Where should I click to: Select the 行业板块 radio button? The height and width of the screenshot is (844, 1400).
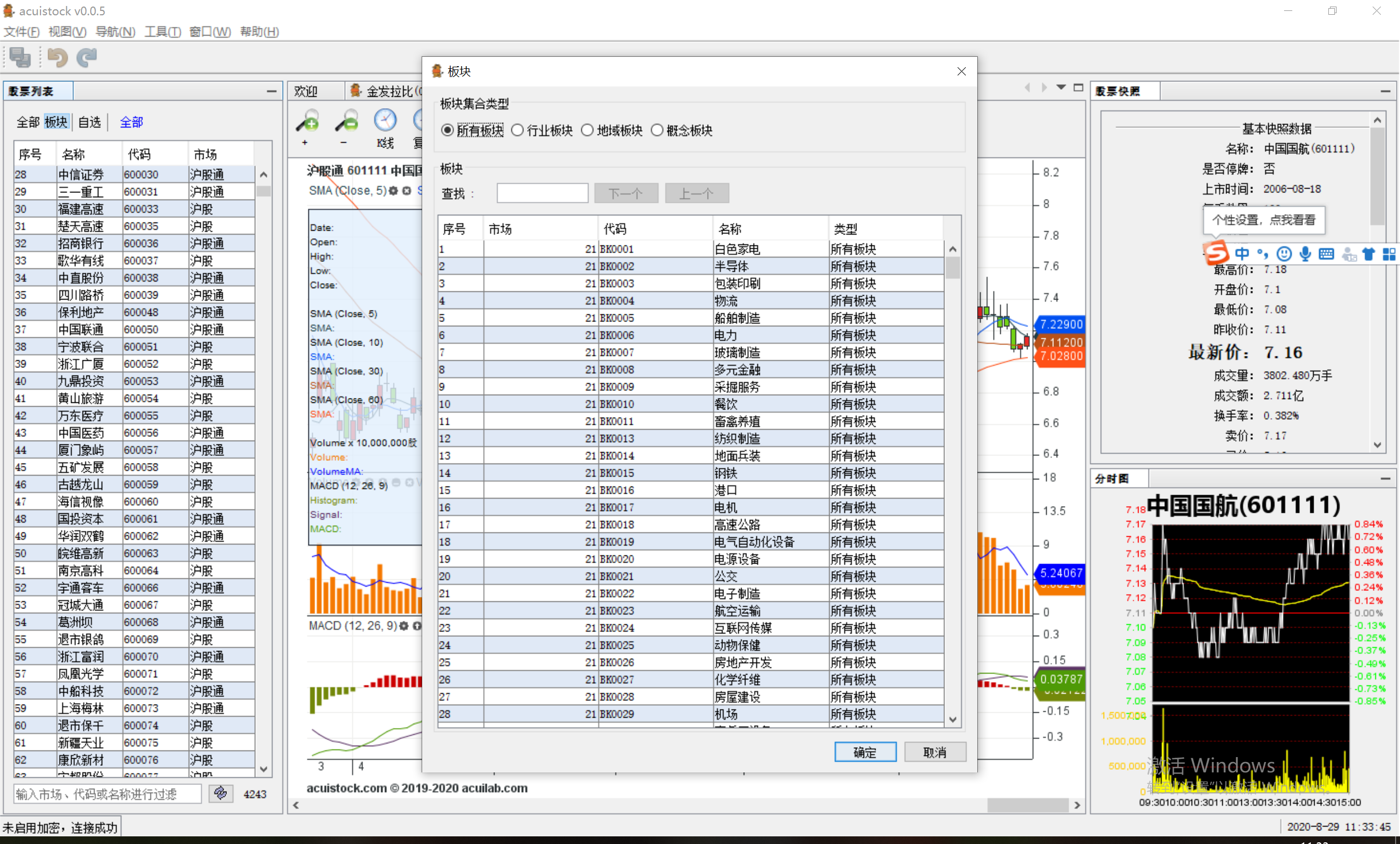(517, 131)
